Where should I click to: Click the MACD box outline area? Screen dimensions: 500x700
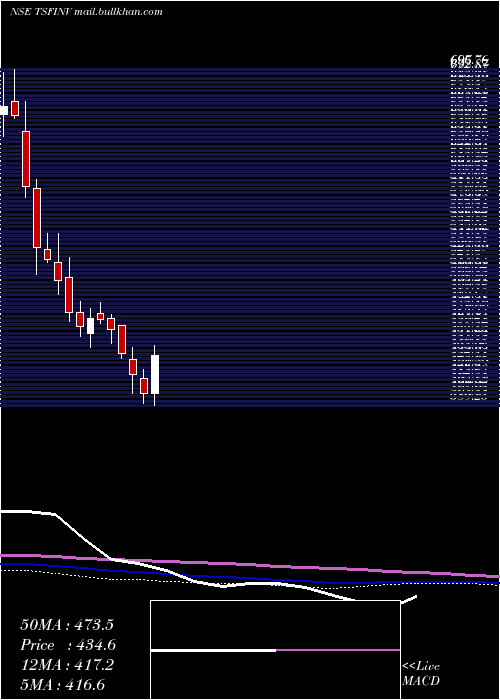(x=275, y=650)
